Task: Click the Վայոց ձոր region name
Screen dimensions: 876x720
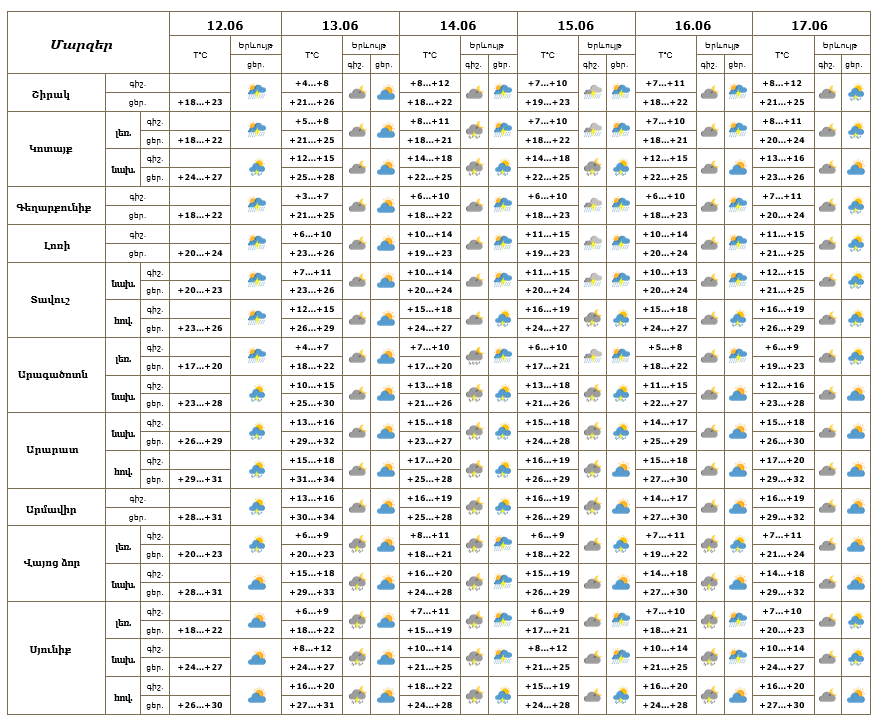Action: [52, 562]
